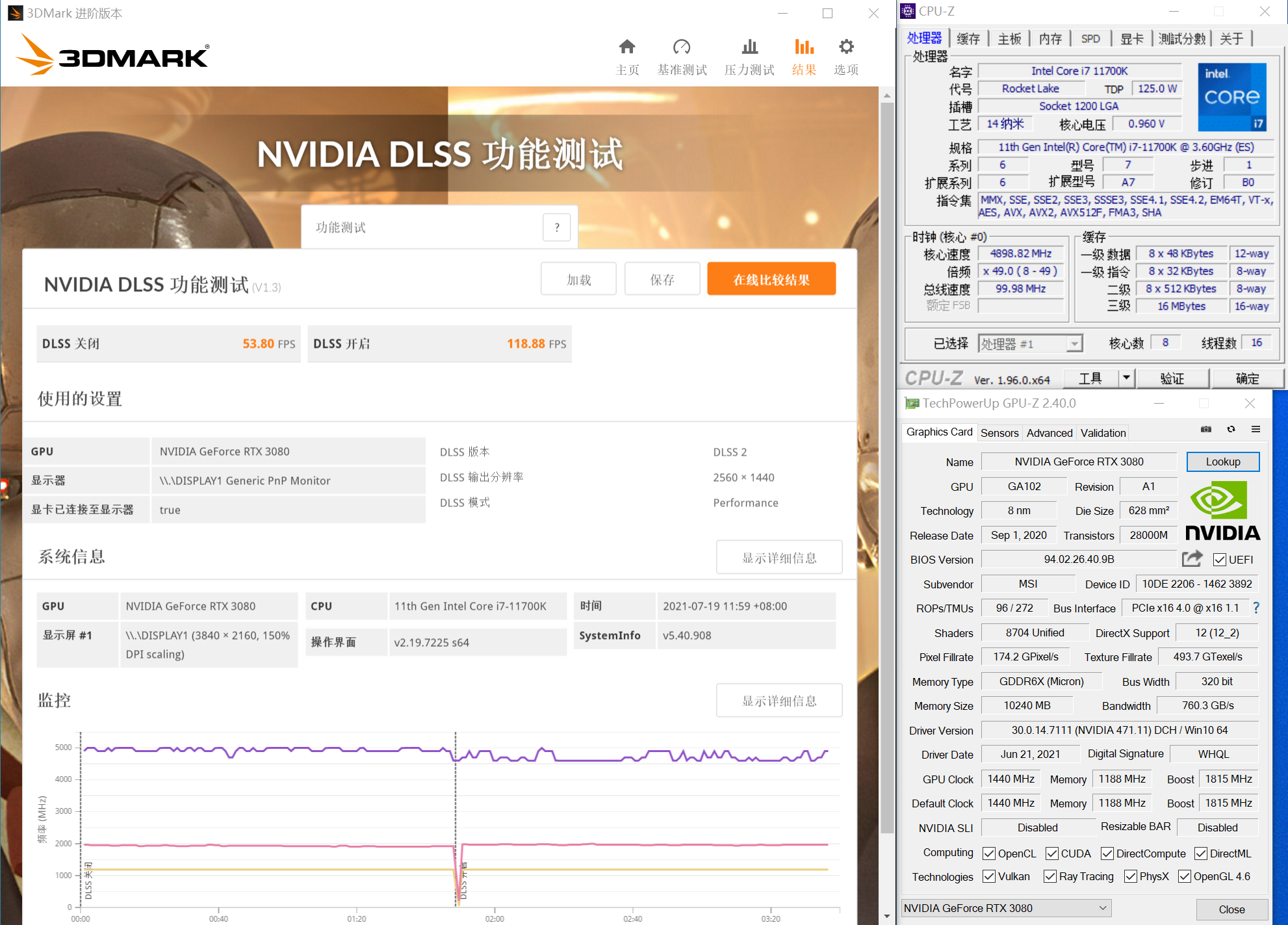Screen dimensions: 1288x925
Task: Expand the GPU selector dropdown in GPU-Z
Action: click(1102, 908)
